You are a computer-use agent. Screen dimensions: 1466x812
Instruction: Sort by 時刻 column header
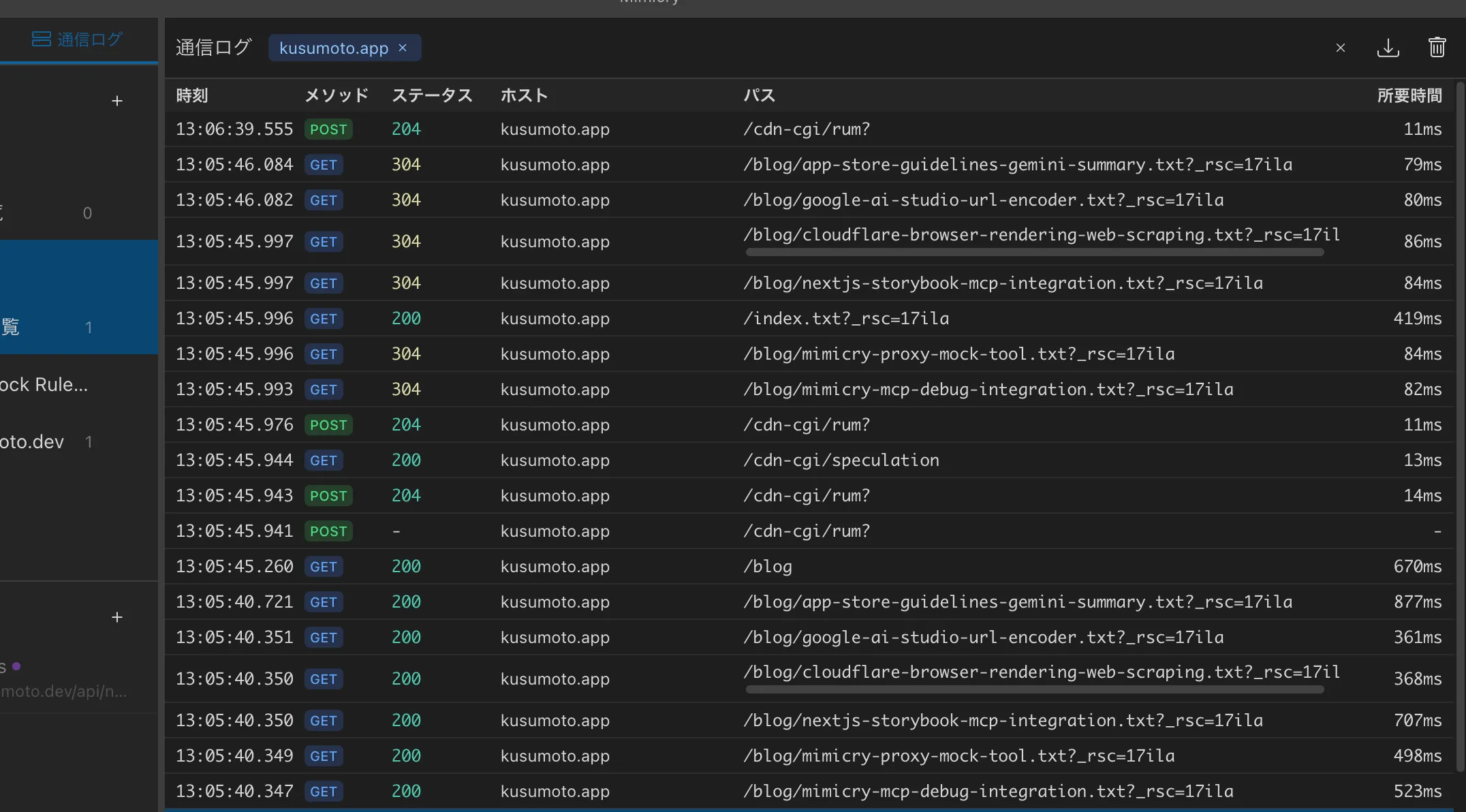point(192,95)
